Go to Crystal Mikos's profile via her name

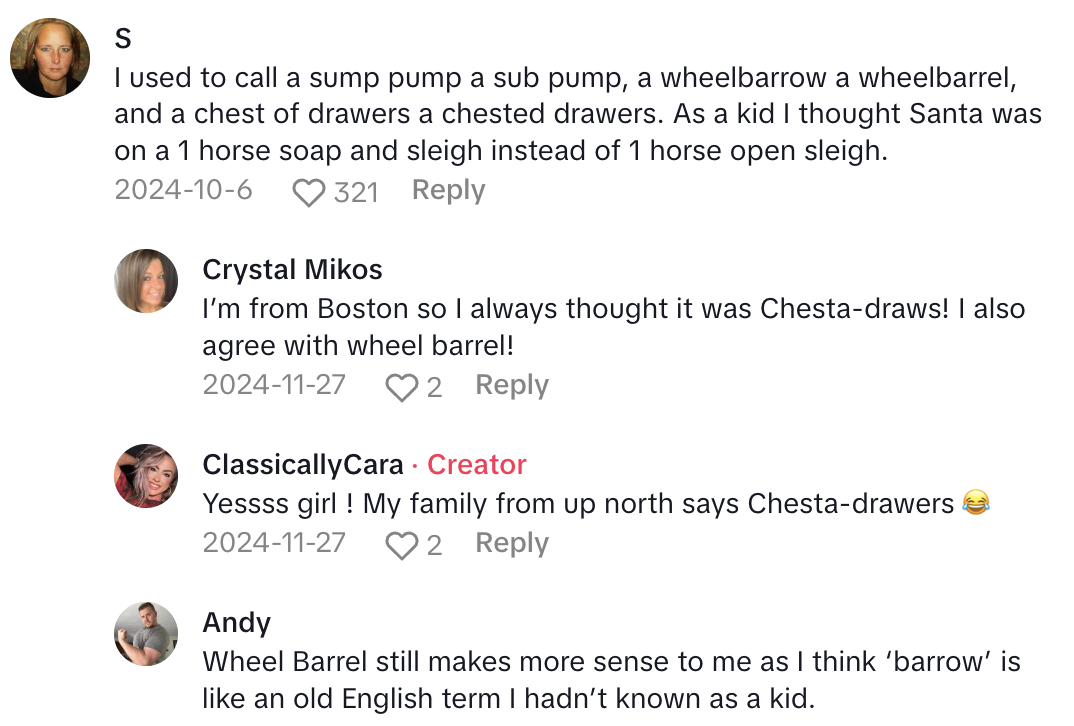[292, 269]
